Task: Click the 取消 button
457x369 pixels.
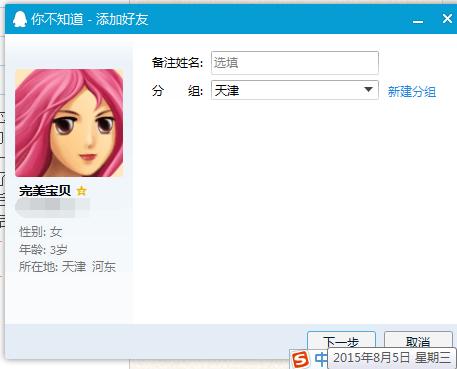Action: coord(418,340)
